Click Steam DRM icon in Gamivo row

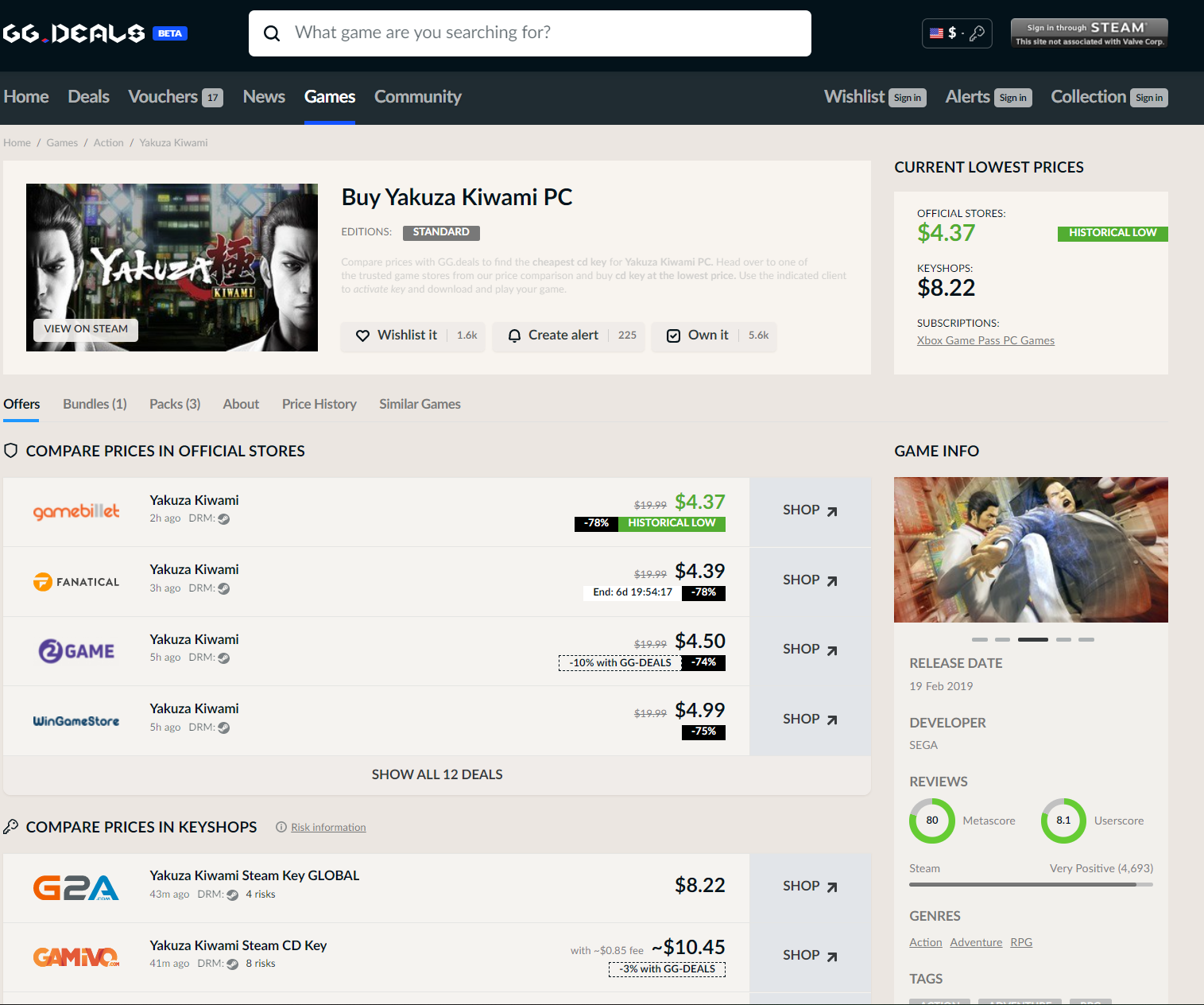click(233, 964)
